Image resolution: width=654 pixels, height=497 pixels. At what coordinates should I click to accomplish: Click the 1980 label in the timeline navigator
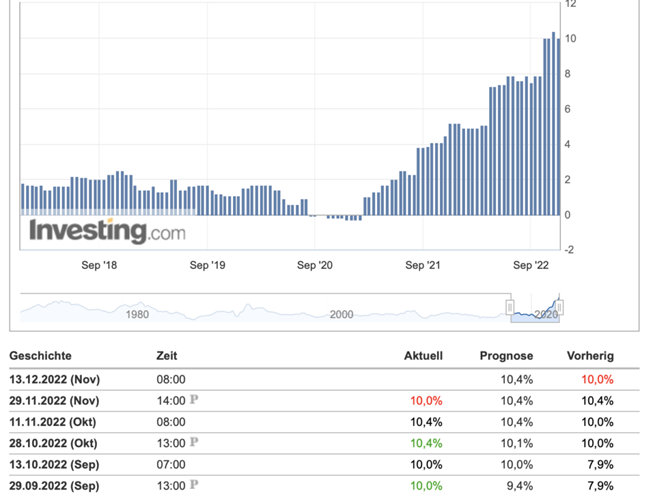click(x=138, y=314)
